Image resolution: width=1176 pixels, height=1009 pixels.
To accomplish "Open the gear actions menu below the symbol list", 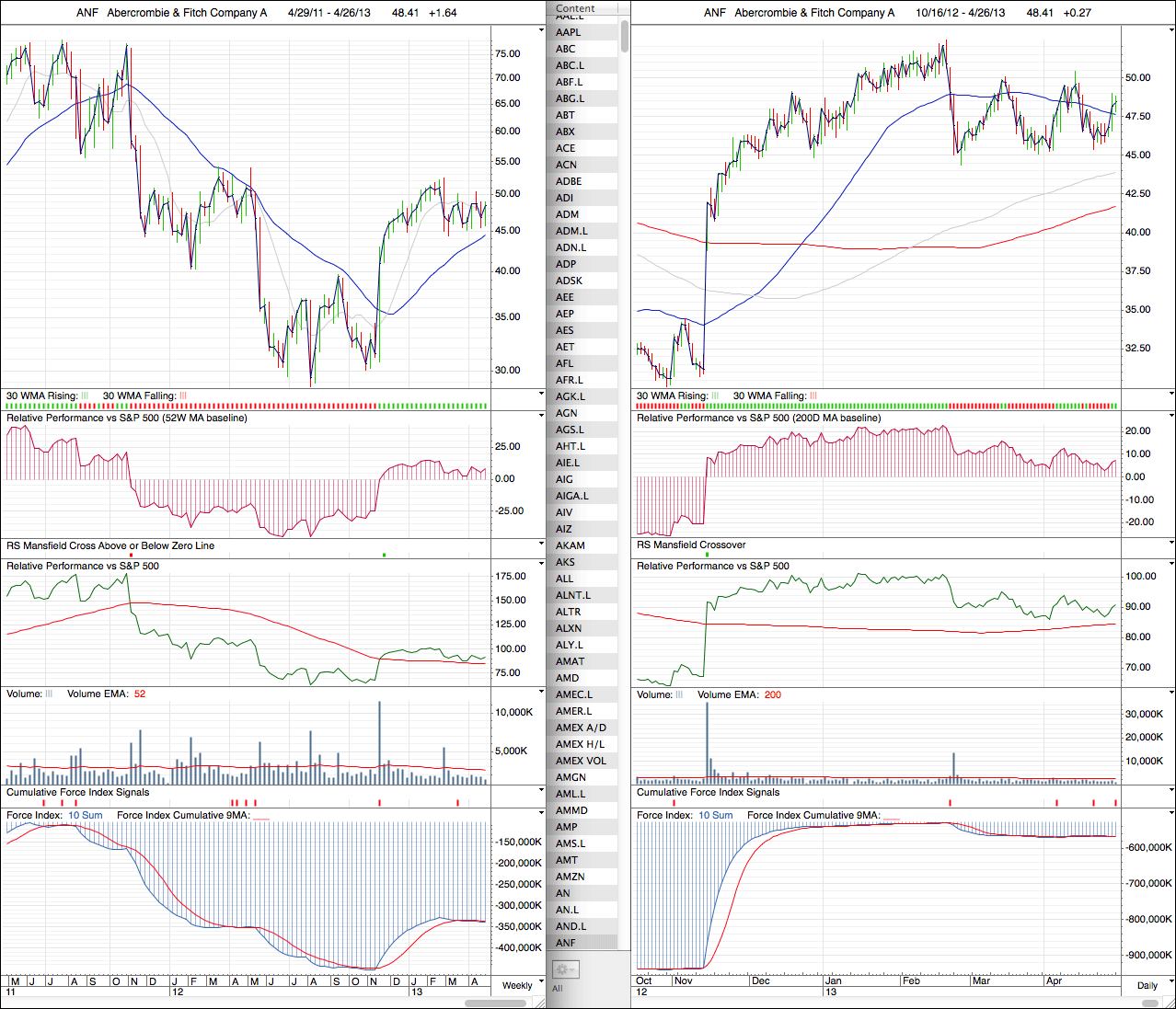I will coord(564,969).
